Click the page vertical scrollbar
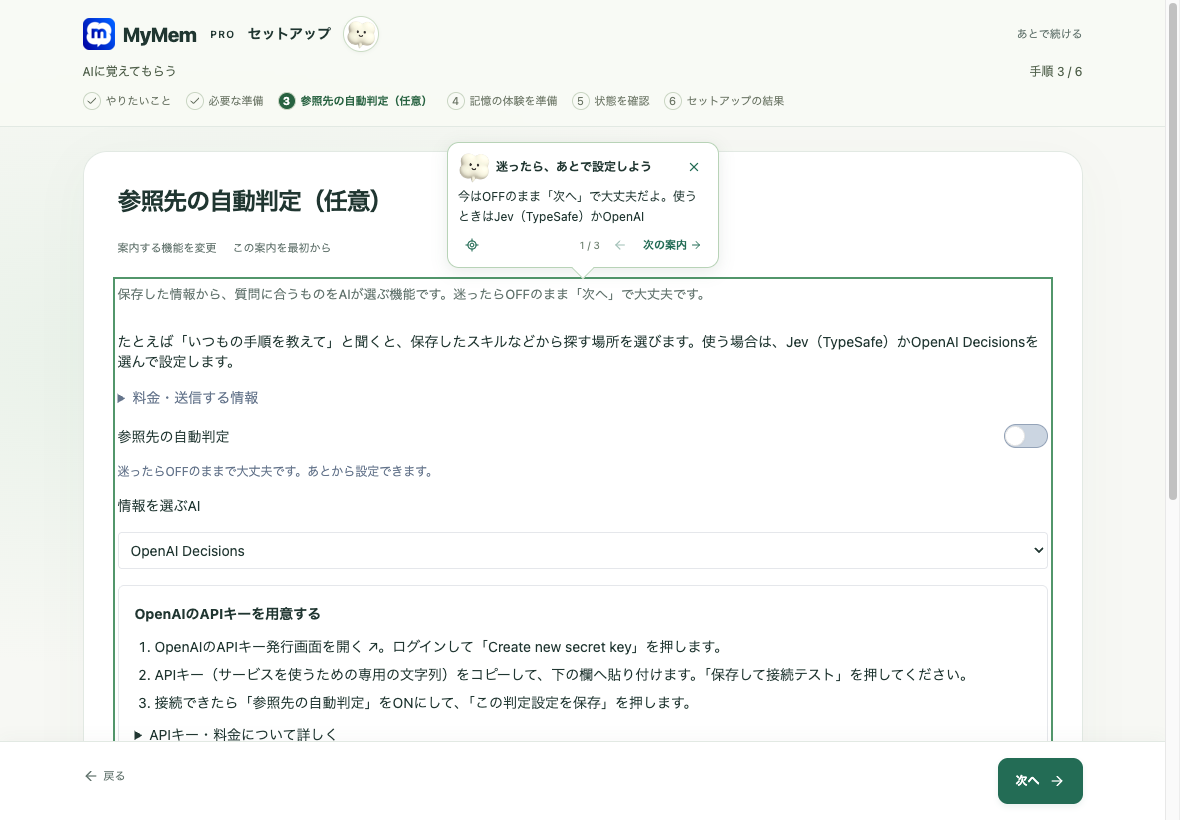The width and height of the screenshot is (1180, 820). click(x=1172, y=252)
